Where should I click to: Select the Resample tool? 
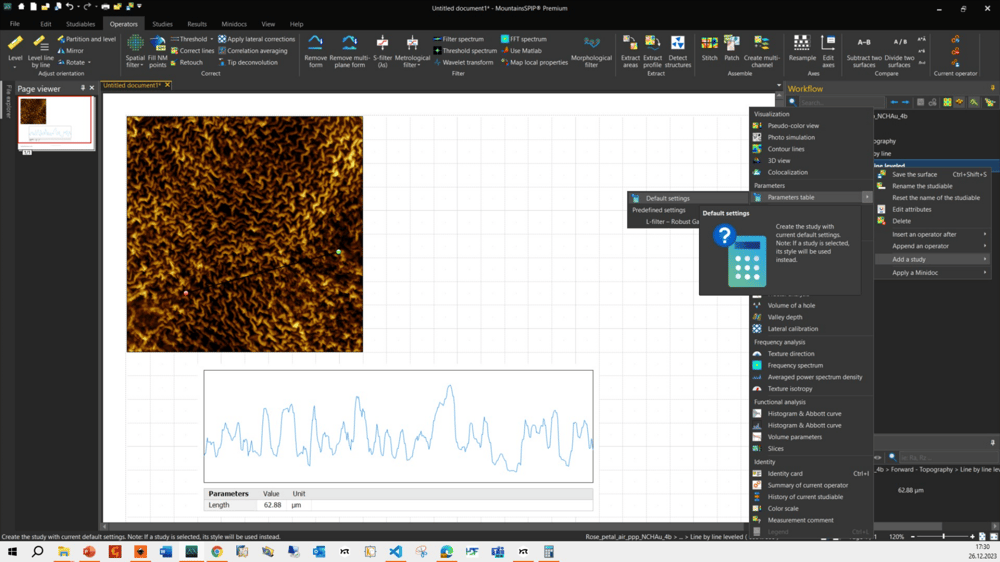click(x=802, y=48)
